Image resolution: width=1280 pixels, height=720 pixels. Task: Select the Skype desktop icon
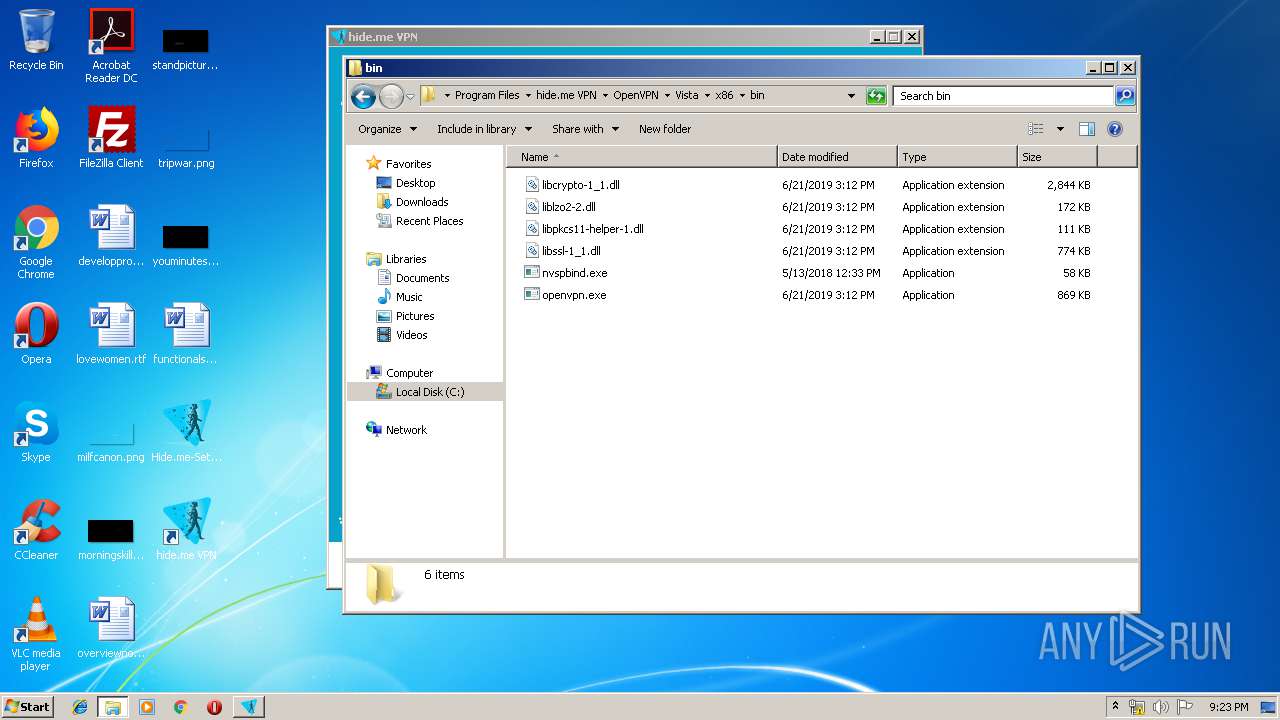36,432
